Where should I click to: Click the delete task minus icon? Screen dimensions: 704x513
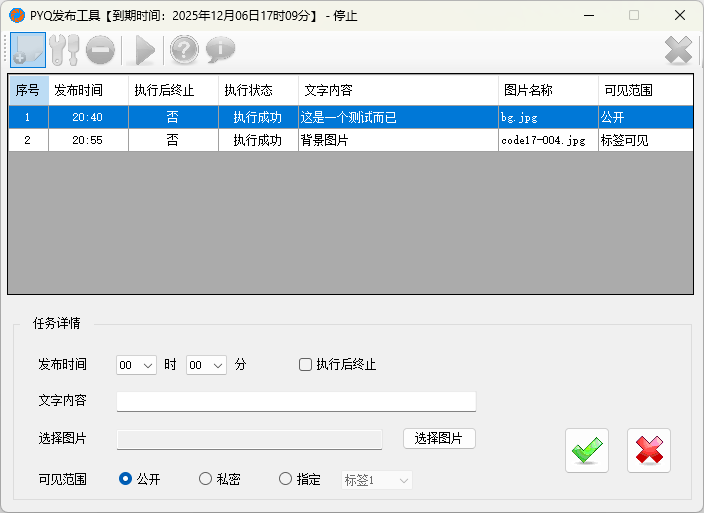pos(100,49)
